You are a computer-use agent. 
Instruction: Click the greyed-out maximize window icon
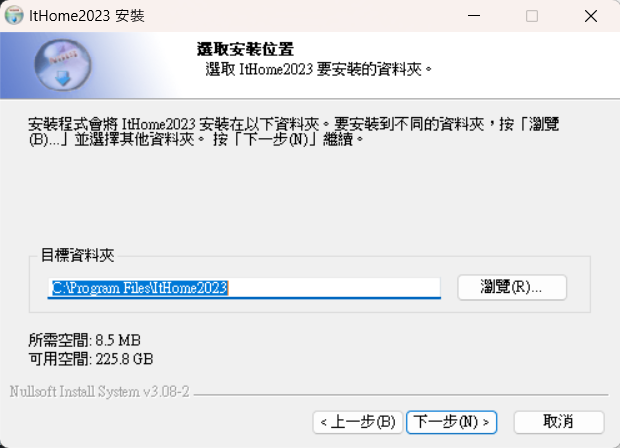532,16
